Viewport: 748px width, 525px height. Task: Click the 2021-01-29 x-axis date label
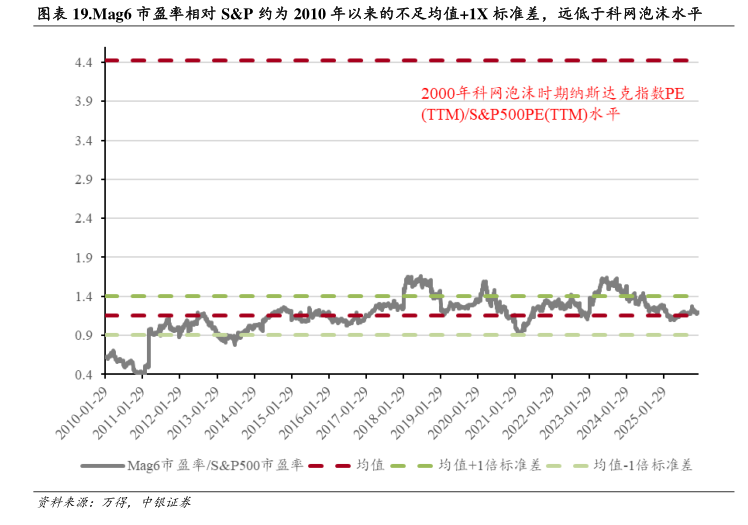tap(492, 412)
